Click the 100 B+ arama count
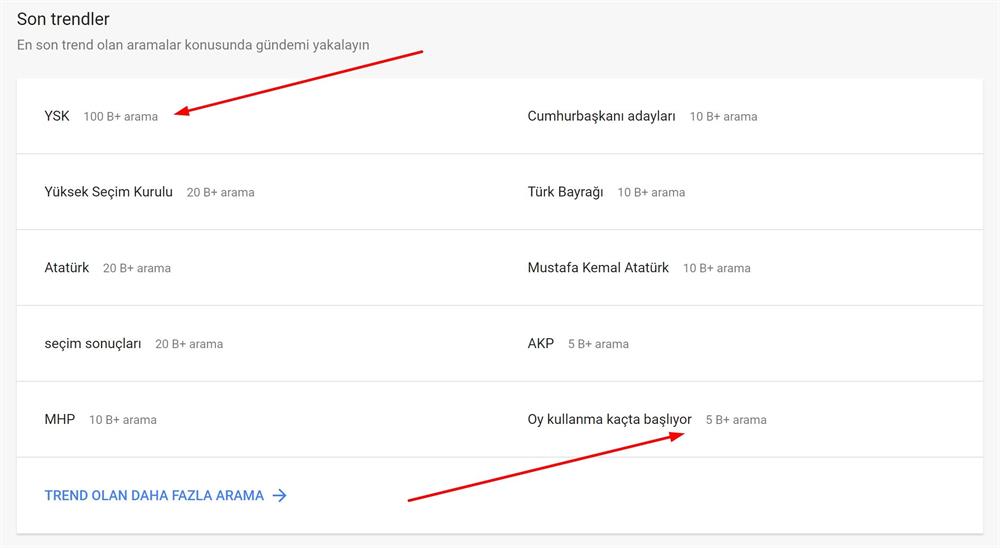Screen dimensions: 1000x548 point(121,117)
